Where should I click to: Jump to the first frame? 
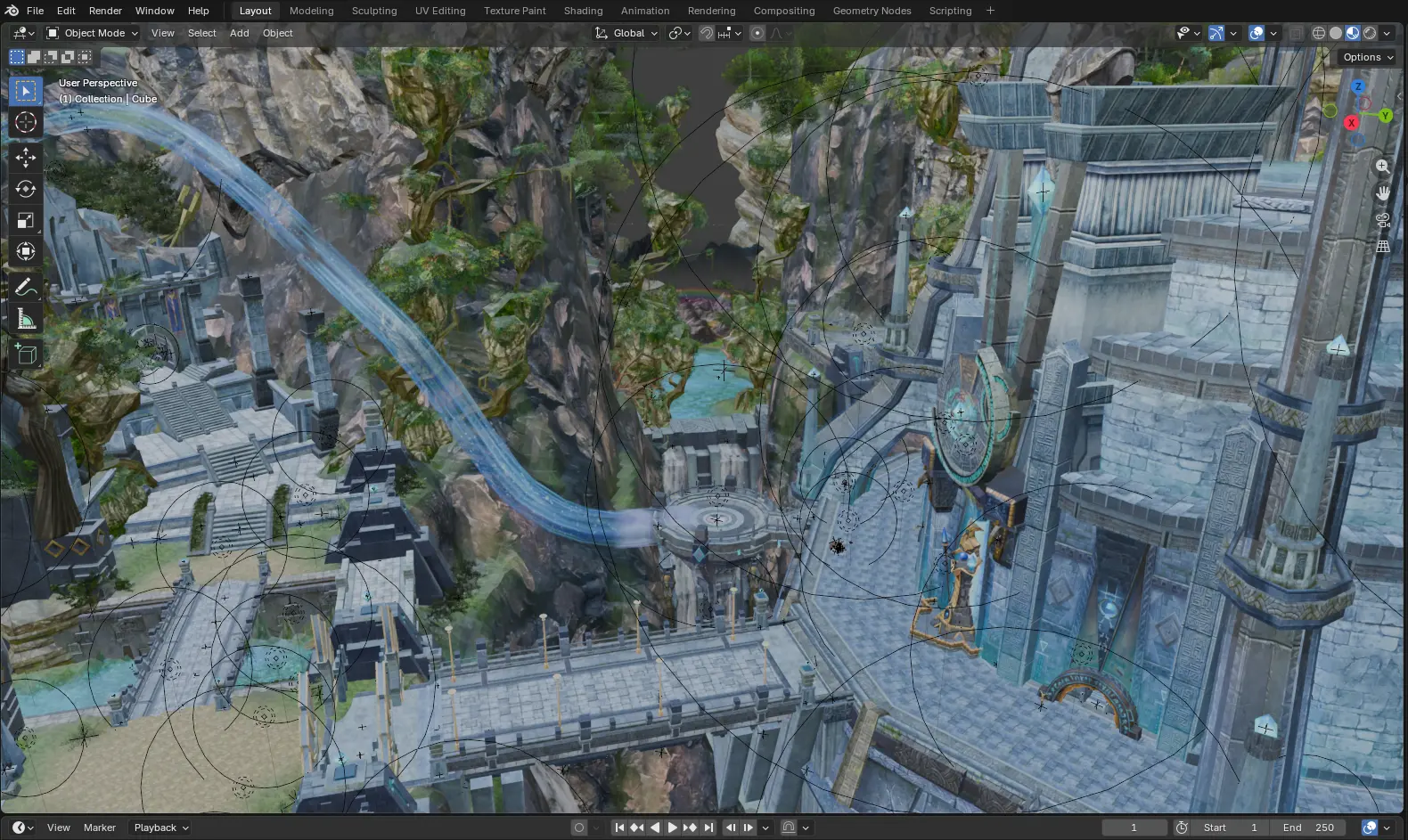(619, 828)
